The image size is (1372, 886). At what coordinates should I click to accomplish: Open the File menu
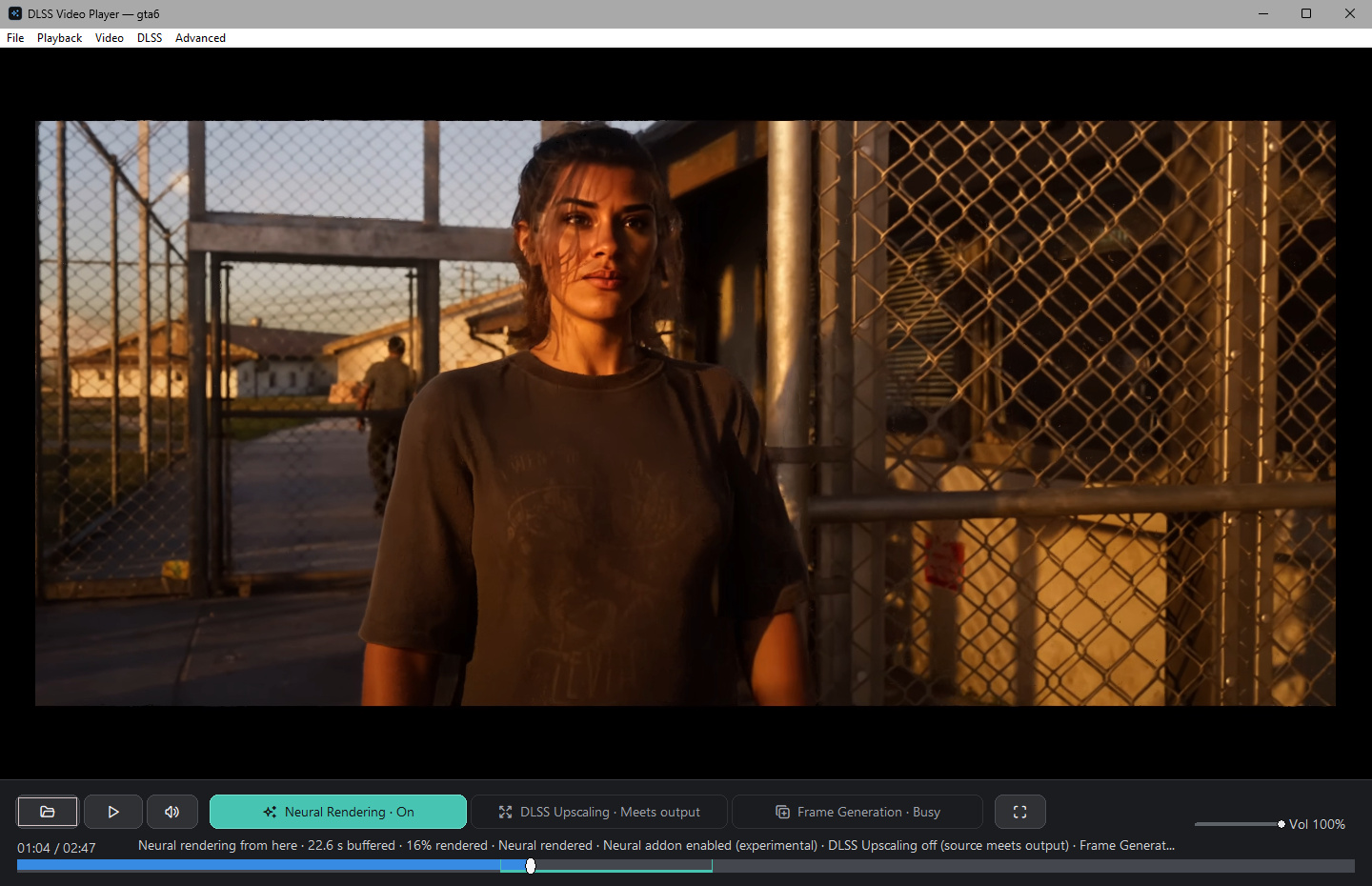pos(15,38)
